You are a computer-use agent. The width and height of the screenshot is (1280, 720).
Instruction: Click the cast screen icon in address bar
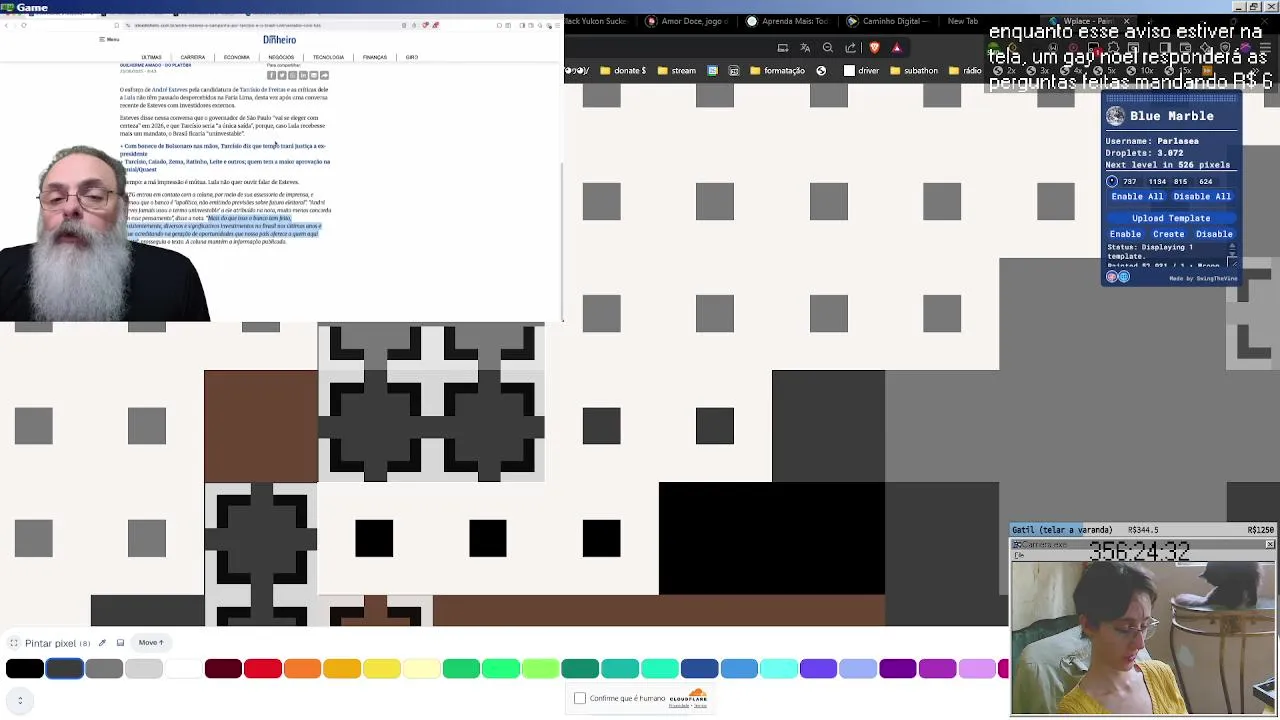pyautogui.click(x=783, y=47)
